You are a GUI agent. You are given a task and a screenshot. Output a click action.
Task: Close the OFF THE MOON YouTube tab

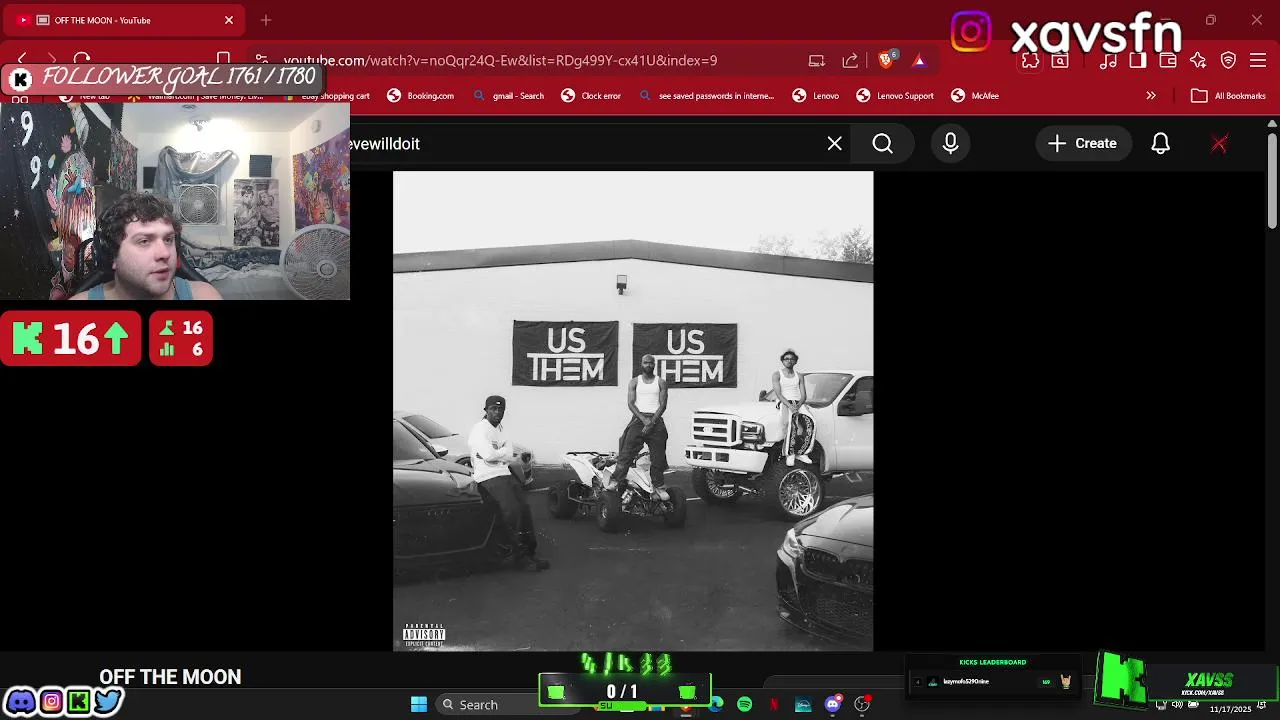click(x=229, y=20)
